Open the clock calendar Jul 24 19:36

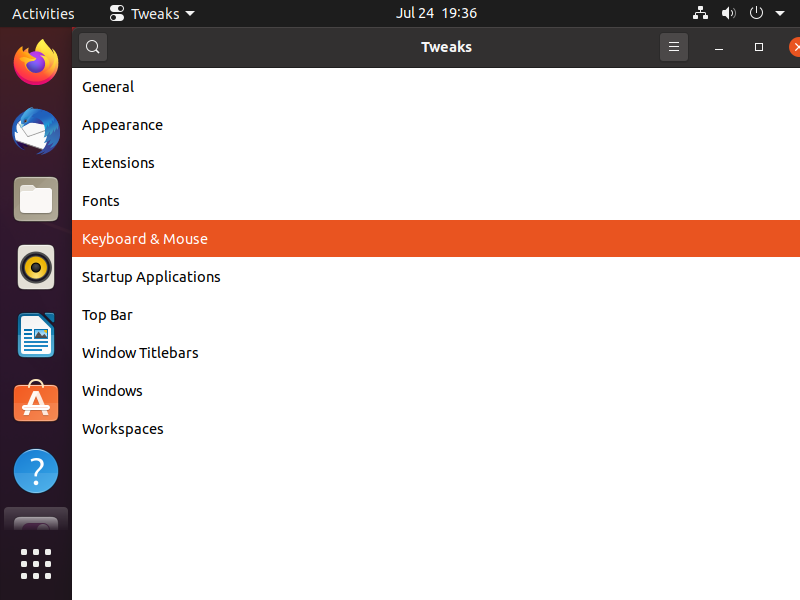436,13
